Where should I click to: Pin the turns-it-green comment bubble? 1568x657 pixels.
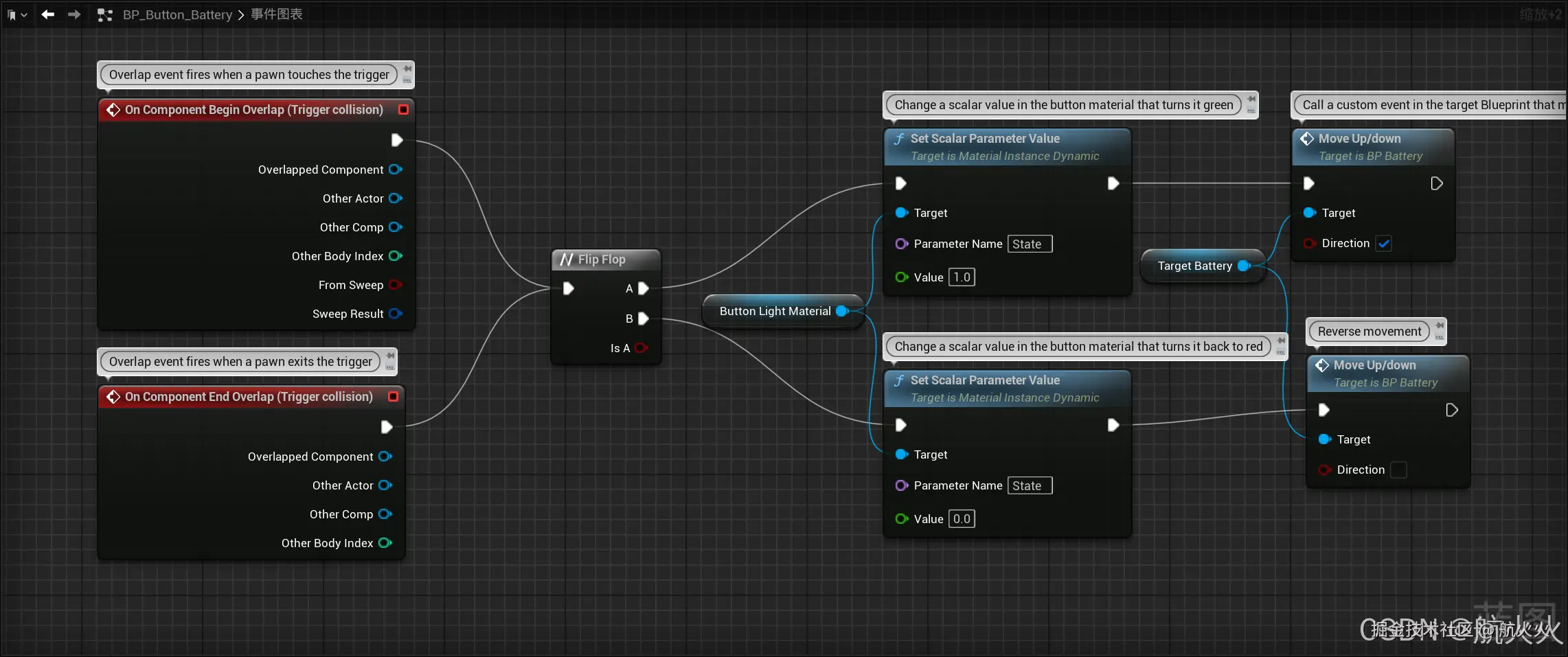click(1251, 99)
